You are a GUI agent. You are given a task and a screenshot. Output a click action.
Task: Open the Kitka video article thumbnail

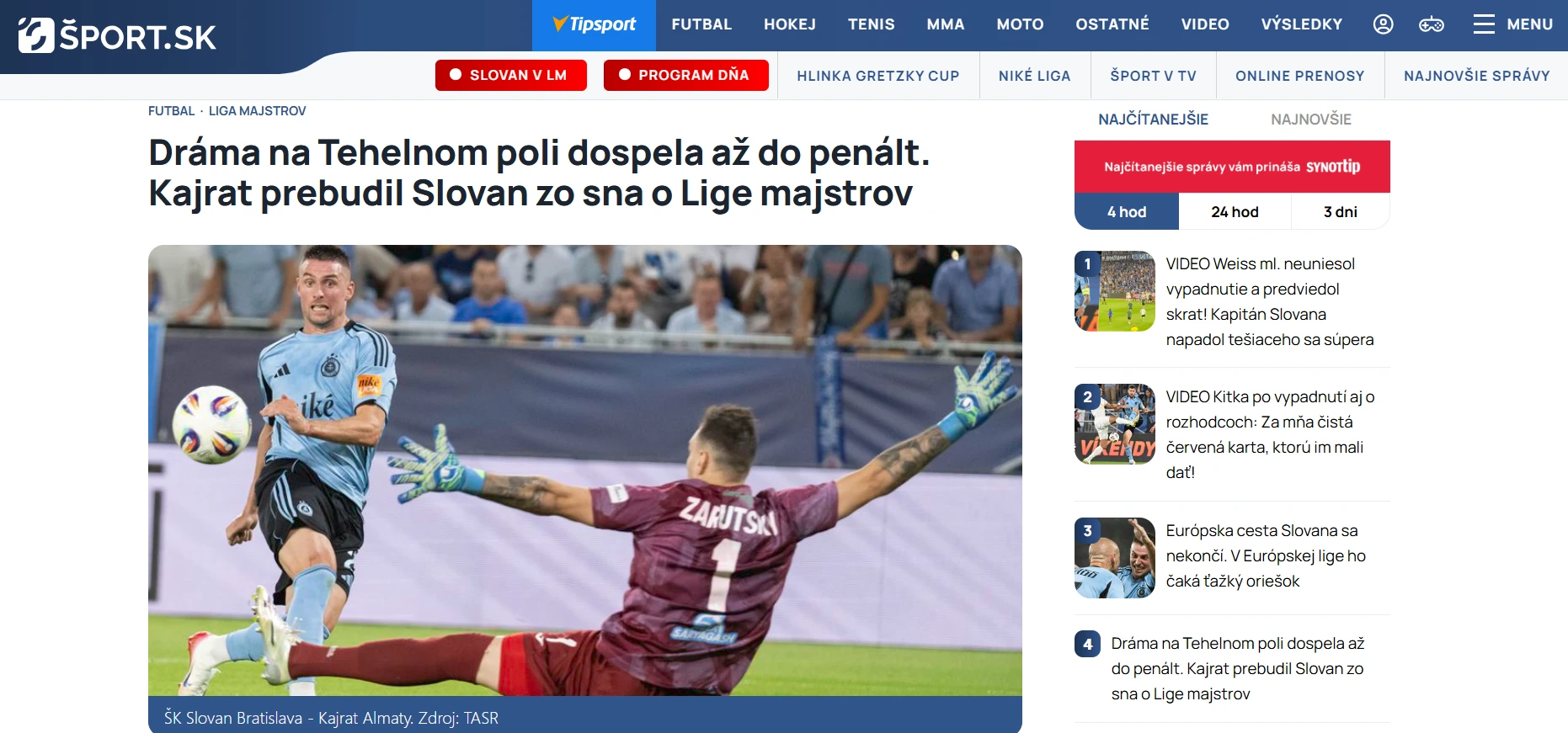coord(1115,424)
